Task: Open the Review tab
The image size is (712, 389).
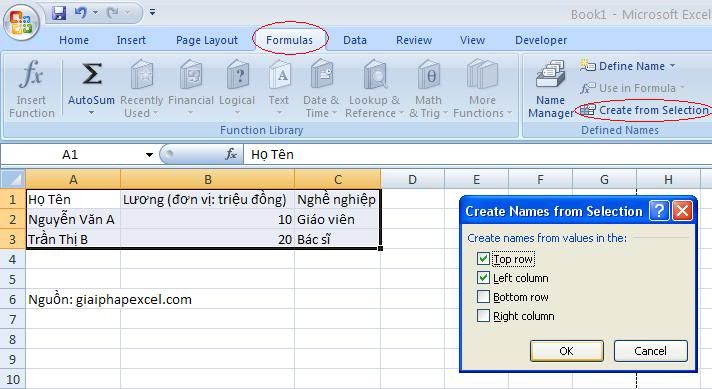Action: (x=414, y=40)
